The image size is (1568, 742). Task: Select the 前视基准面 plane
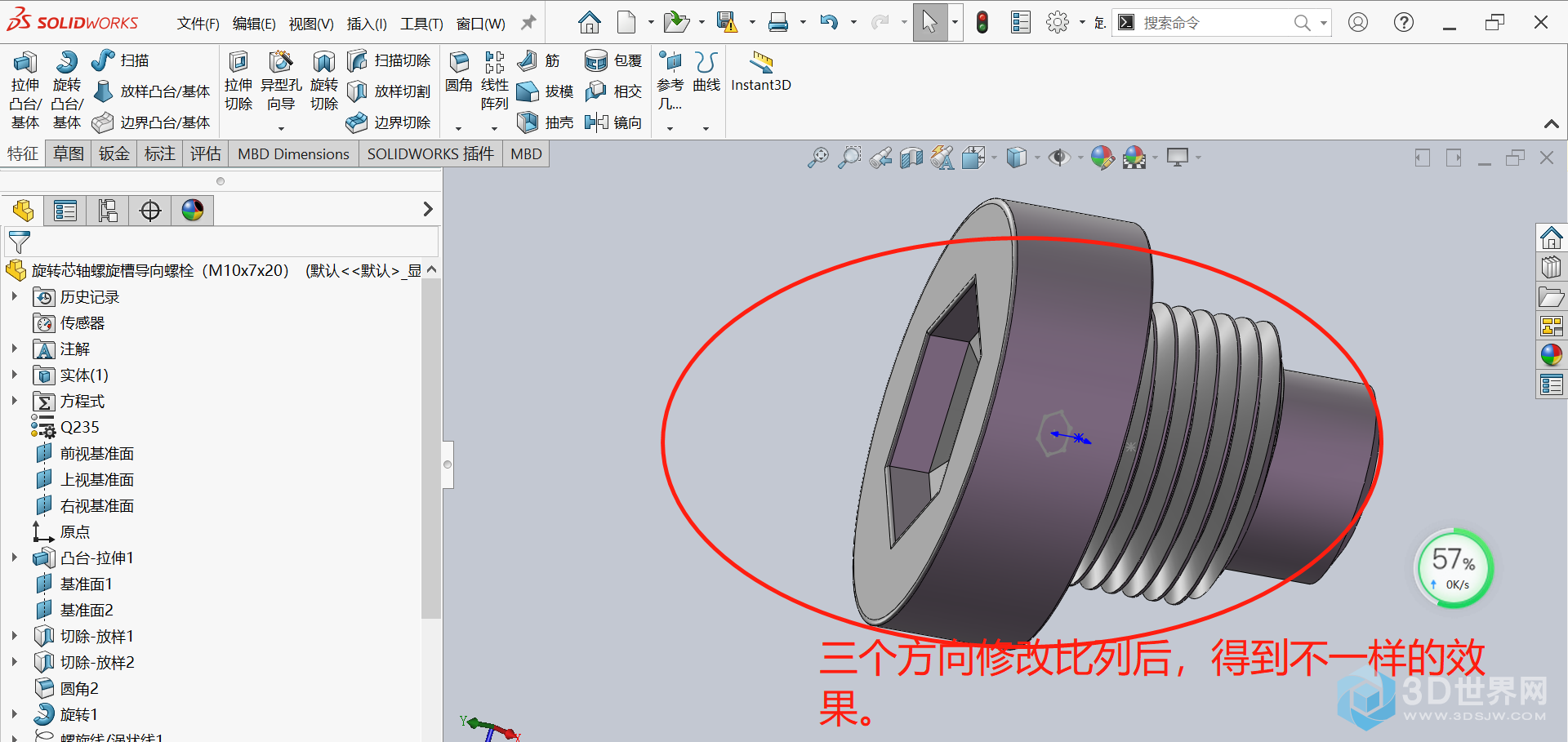click(84, 454)
